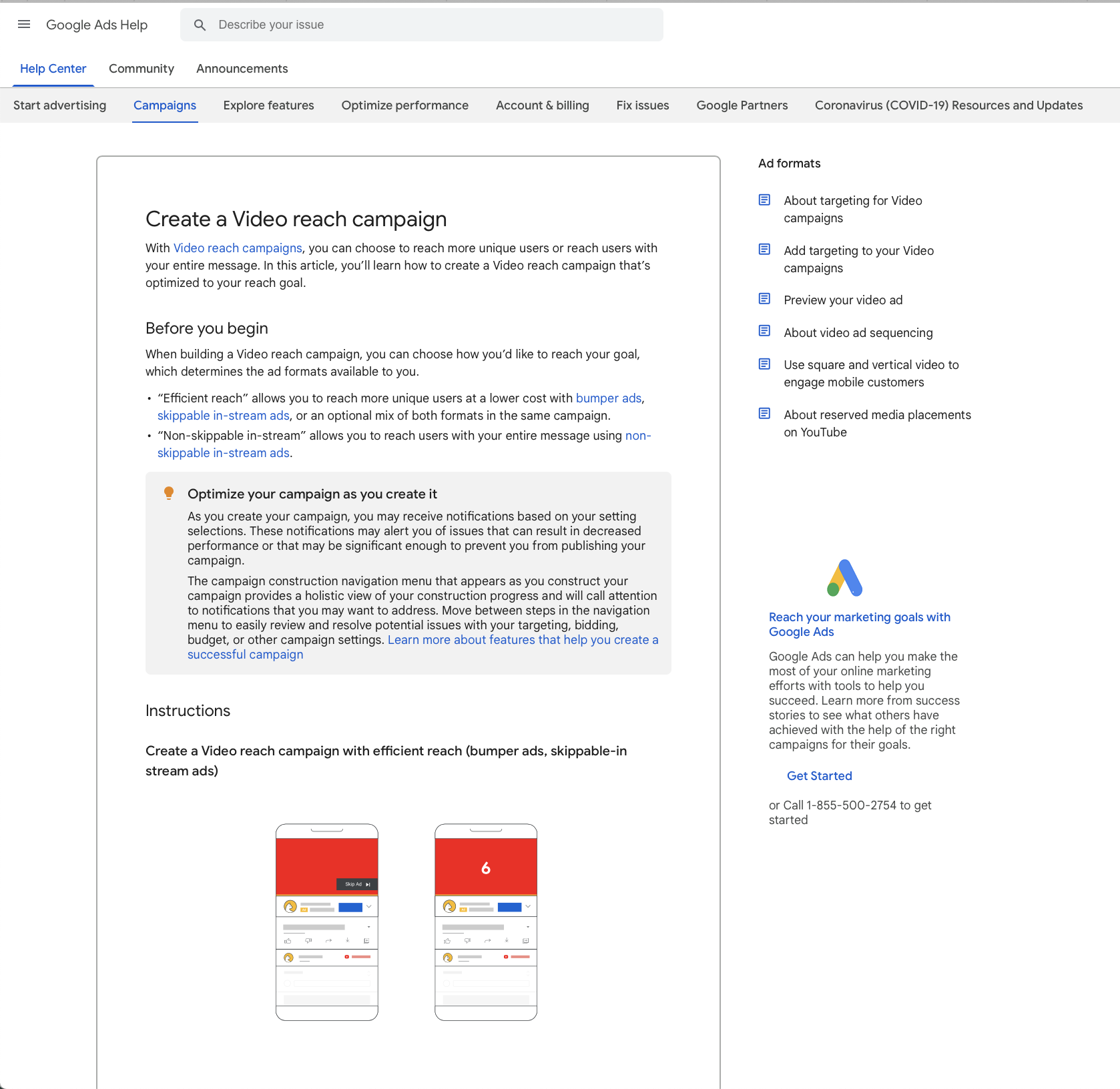This screenshot has width=1120, height=1089.
Task: Open 'Use square and vertical video' article
Action: coord(871,374)
